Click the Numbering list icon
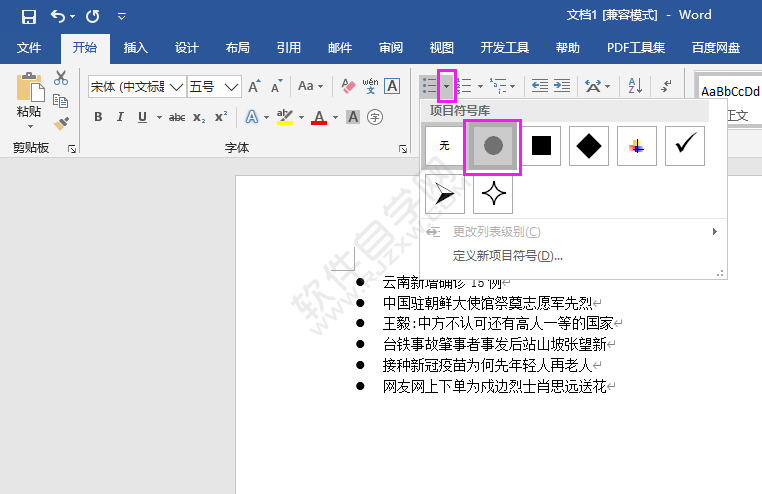Image resolution: width=762 pixels, height=494 pixels. click(x=465, y=86)
